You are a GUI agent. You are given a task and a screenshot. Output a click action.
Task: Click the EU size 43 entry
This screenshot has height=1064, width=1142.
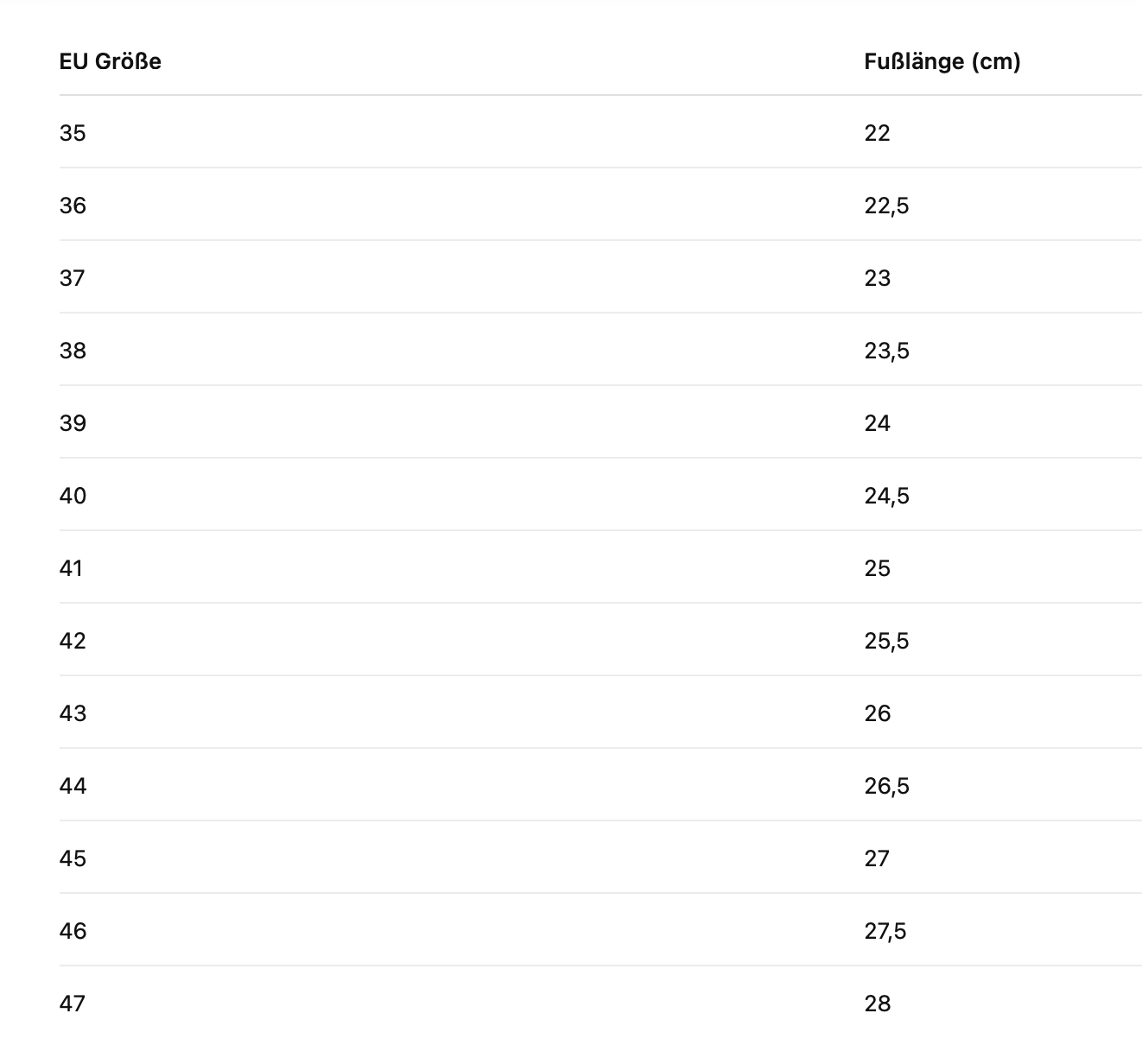click(73, 713)
